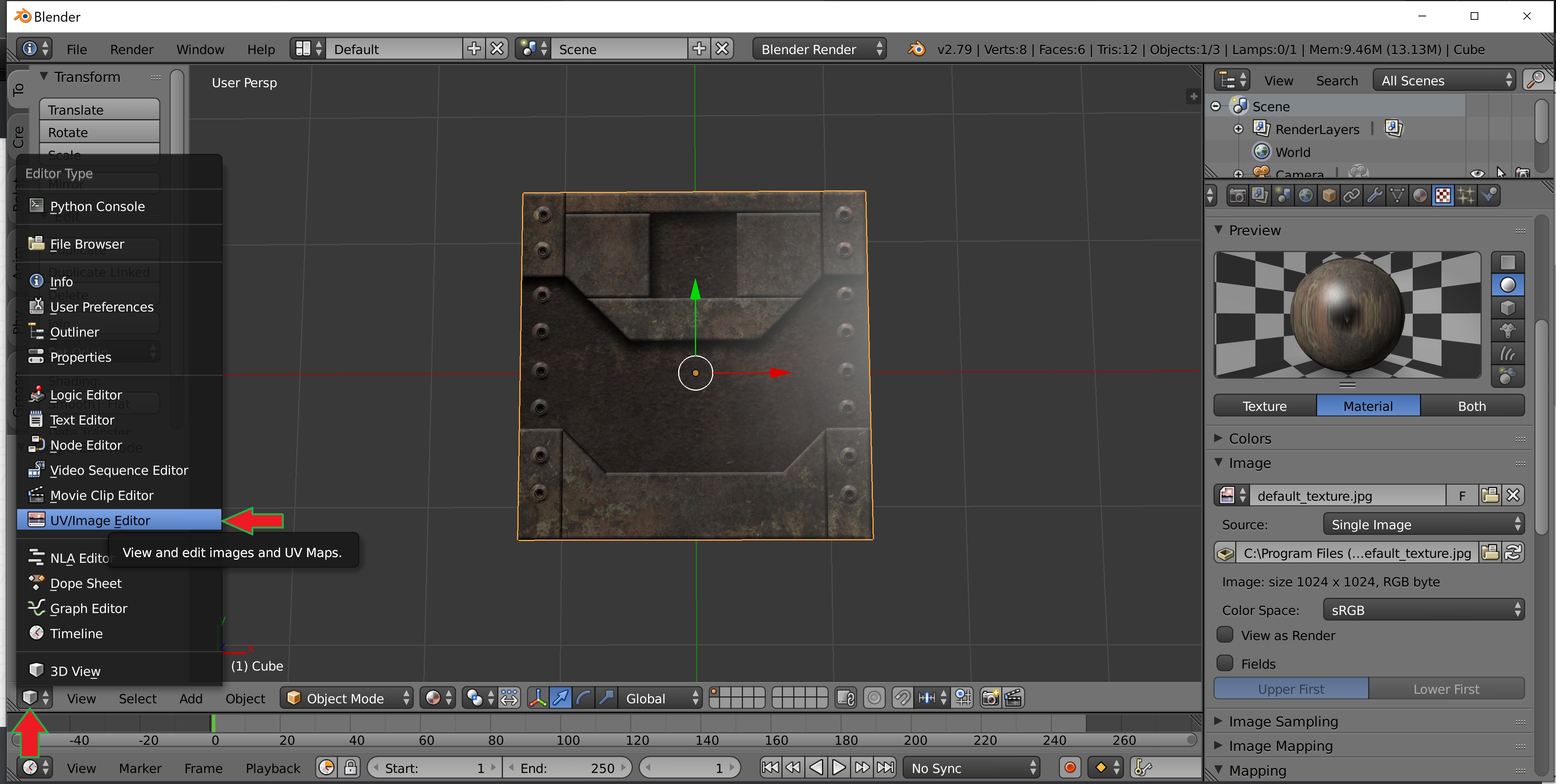Open the Constraints properties tab (chain icon)
The width and height of the screenshot is (1556, 784).
tap(1352, 196)
